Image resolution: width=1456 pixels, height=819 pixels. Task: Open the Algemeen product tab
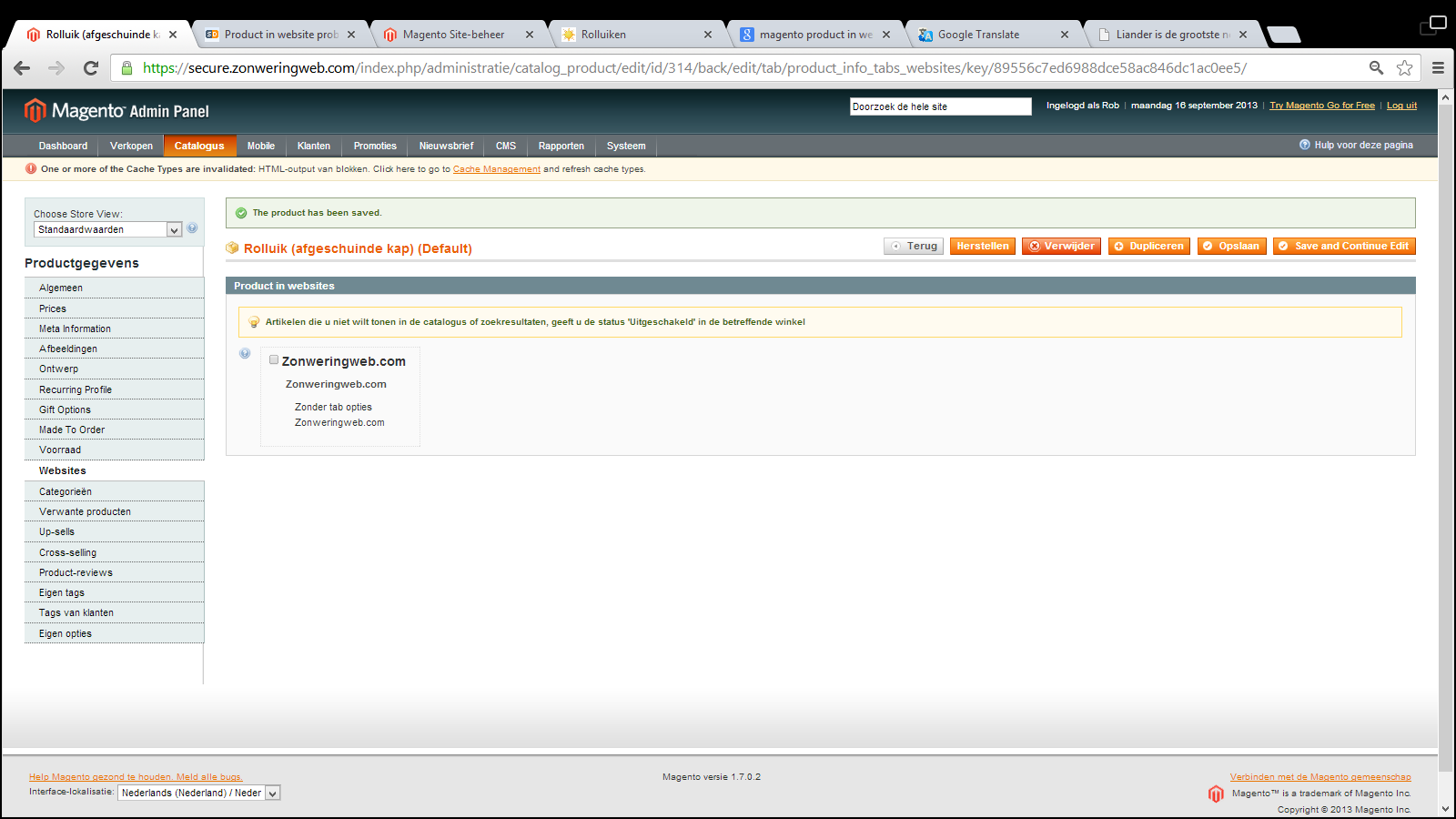tap(115, 288)
